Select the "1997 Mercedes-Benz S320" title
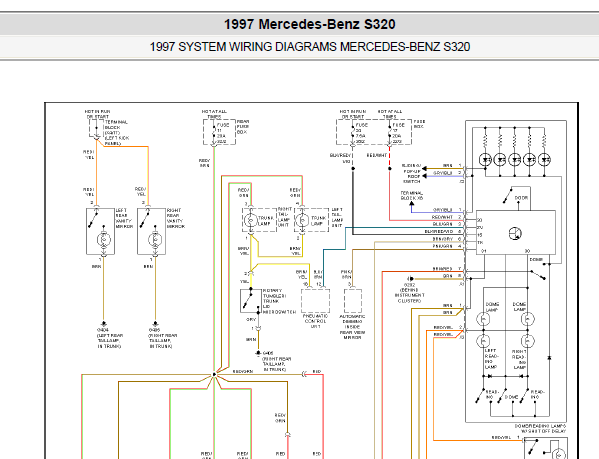The height and width of the screenshot is (459, 599). point(309,24)
